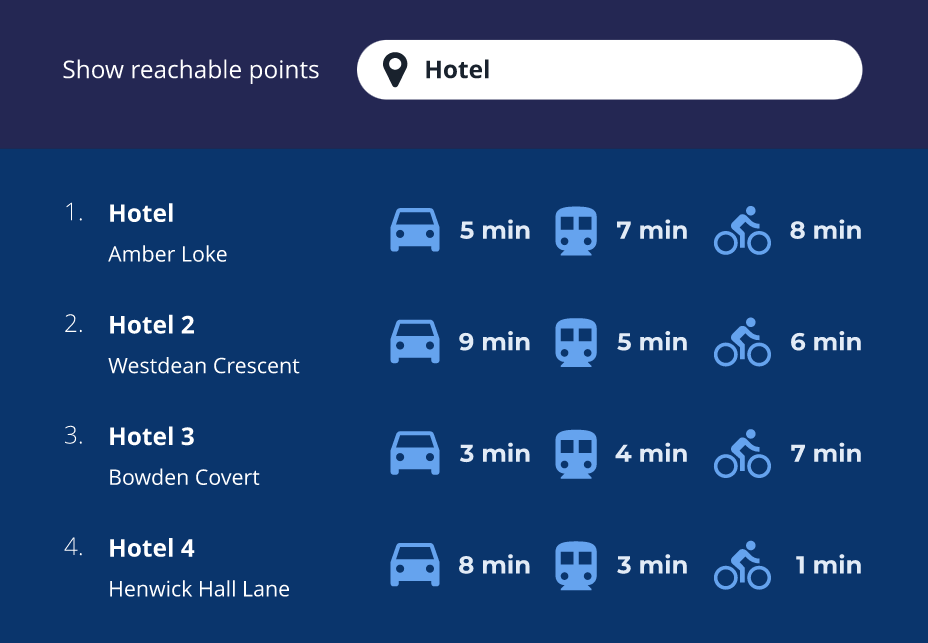Click the location pin icon in search
Screen dimensions: 928x643
point(397,70)
